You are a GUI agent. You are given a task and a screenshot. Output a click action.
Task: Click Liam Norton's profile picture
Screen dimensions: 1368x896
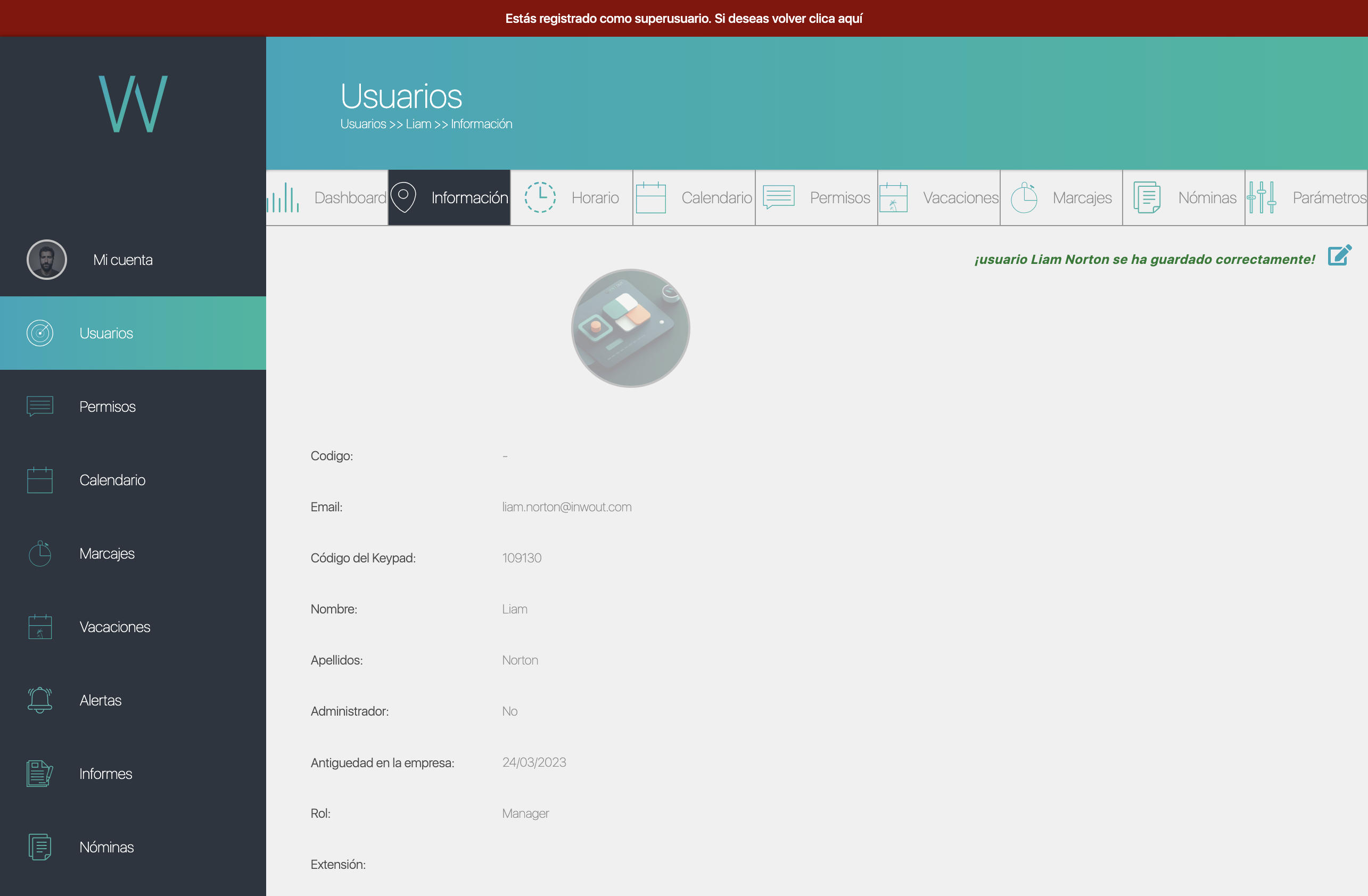(631, 328)
